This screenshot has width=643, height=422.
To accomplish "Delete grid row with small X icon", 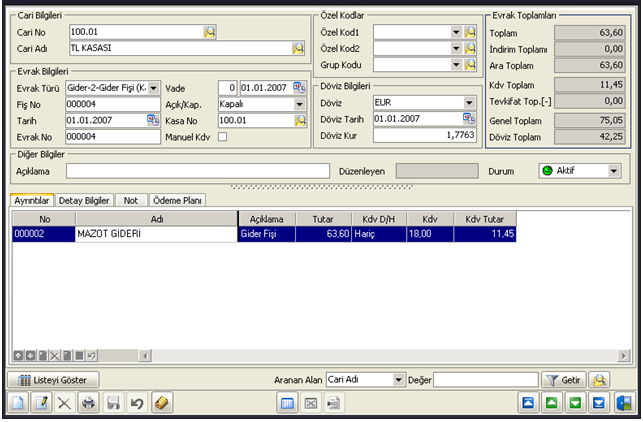I will (x=55, y=356).
